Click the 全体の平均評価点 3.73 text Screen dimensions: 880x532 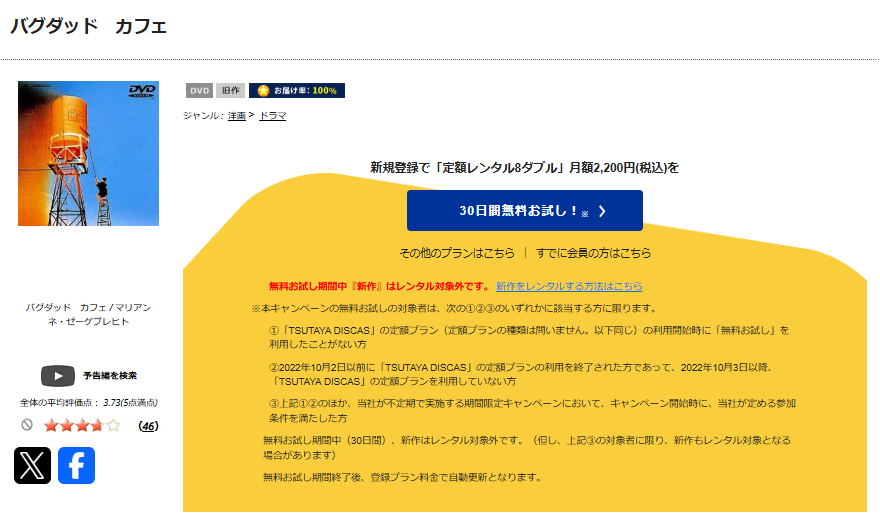coord(89,402)
